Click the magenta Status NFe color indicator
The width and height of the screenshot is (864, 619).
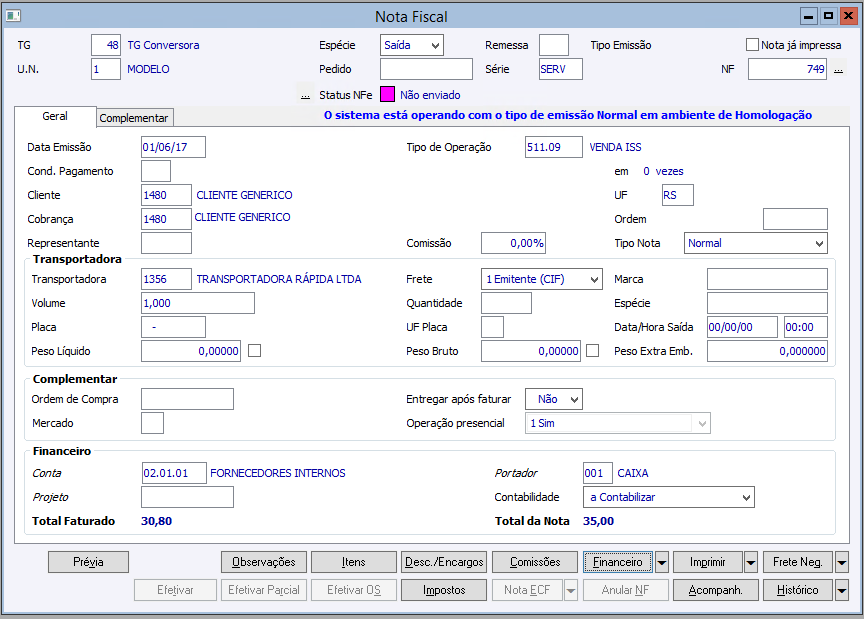[x=387, y=94]
